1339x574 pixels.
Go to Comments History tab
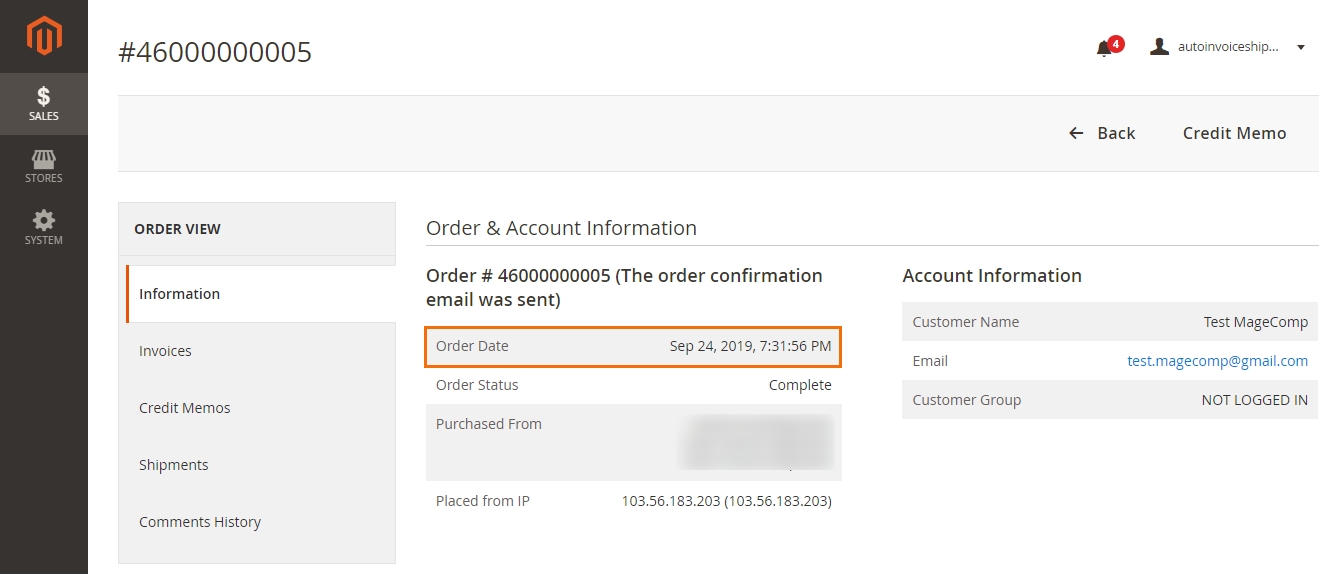(x=199, y=522)
